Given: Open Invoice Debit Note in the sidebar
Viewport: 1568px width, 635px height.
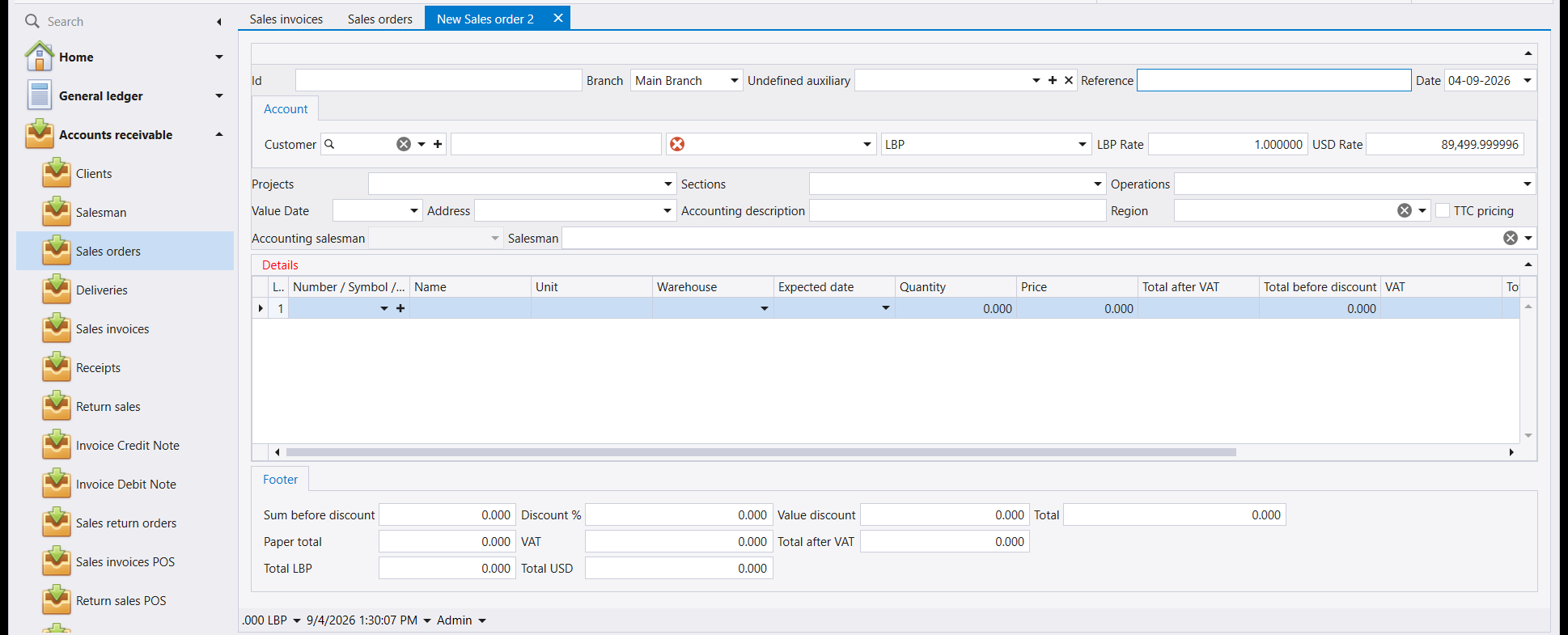Looking at the screenshot, I should (126, 484).
